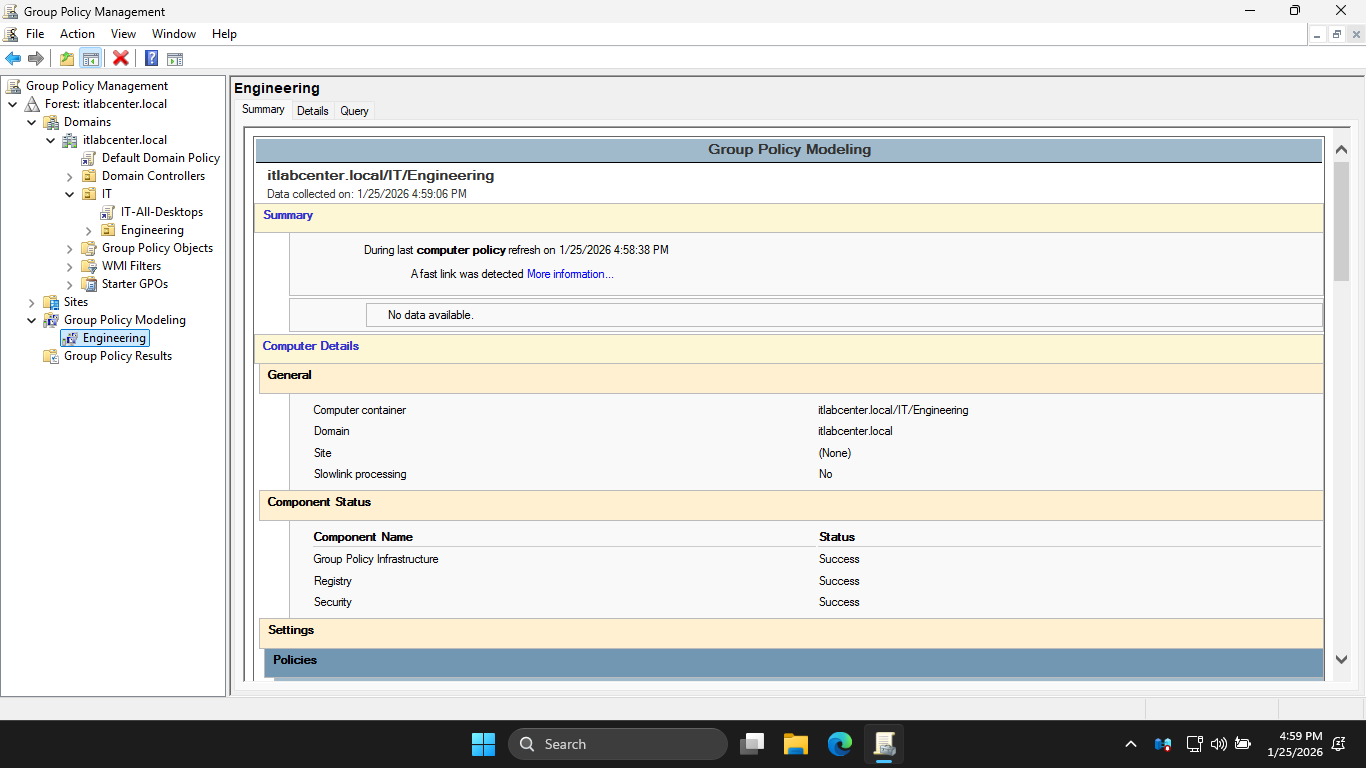Collapse the Computer Details section header

(310, 346)
